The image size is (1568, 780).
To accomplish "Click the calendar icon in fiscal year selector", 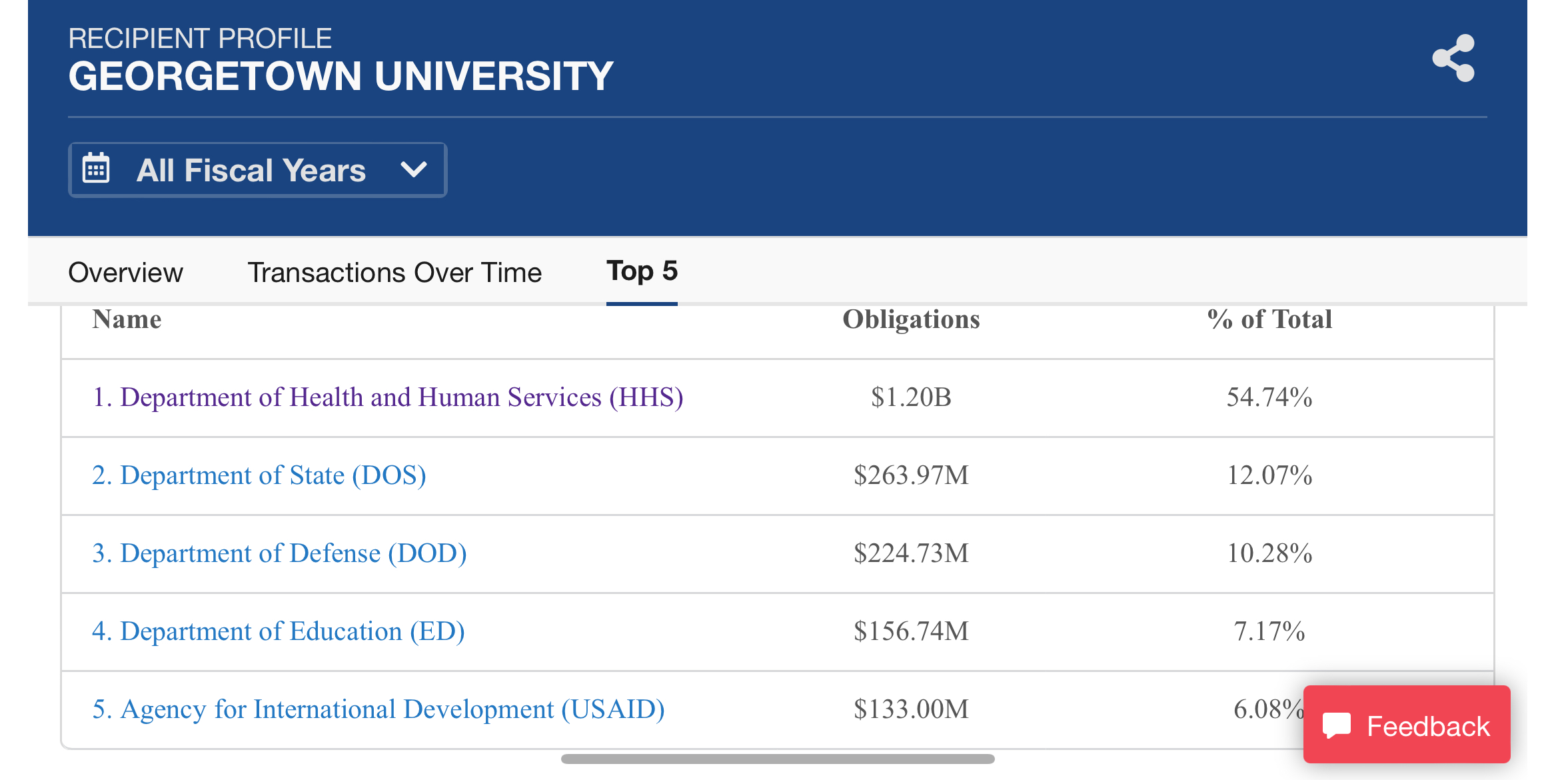I will pyautogui.click(x=96, y=168).
